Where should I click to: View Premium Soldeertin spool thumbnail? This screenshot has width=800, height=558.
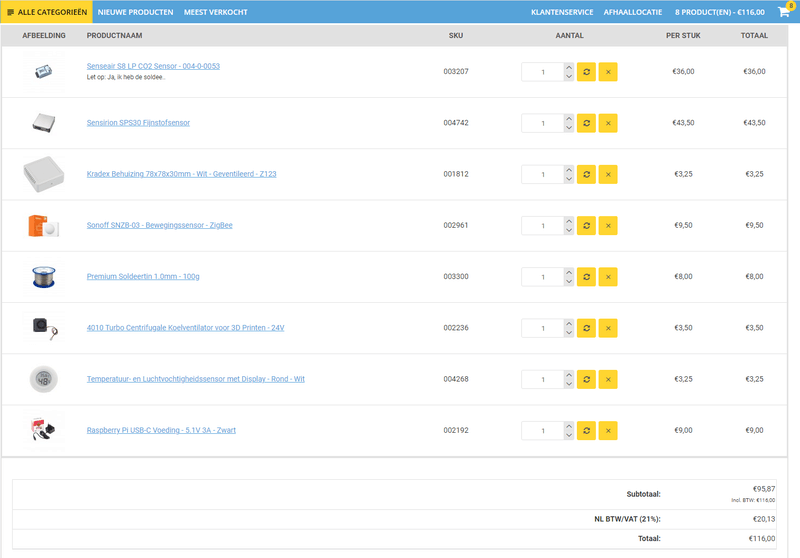click(44, 276)
